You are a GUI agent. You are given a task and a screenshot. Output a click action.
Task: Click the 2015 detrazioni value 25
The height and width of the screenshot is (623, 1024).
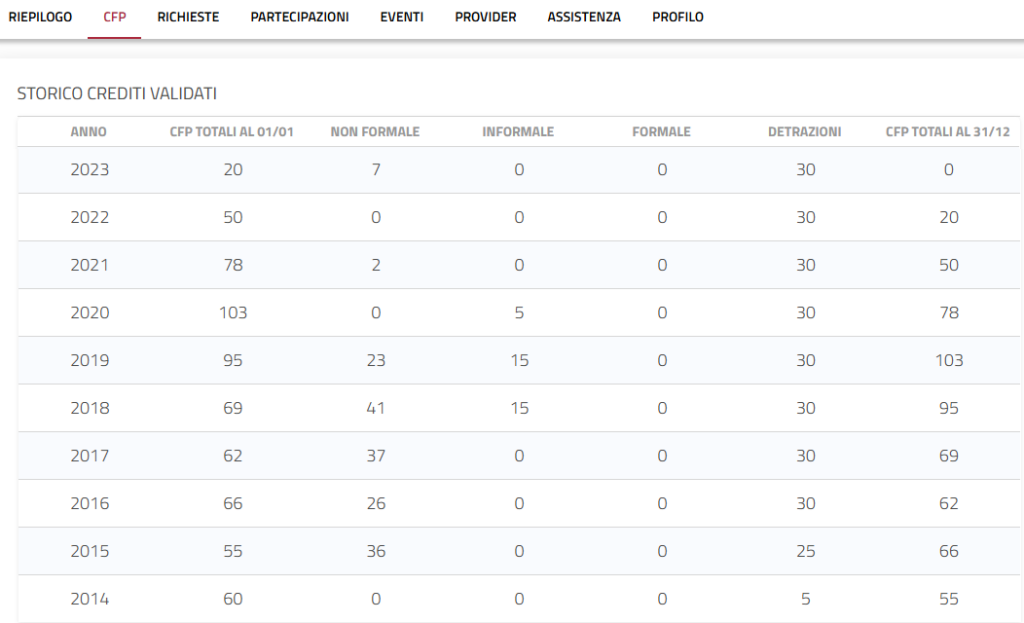pyautogui.click(x=806, y=551)
